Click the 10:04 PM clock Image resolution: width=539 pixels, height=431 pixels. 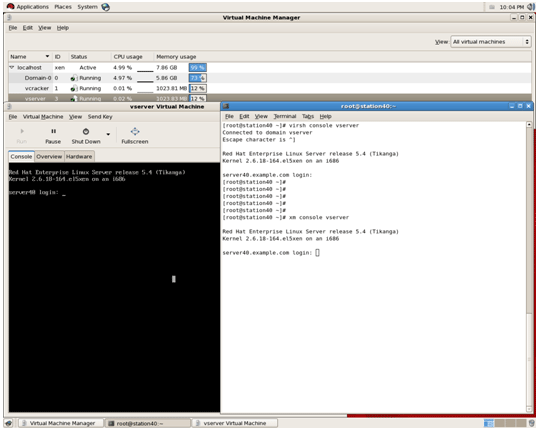click(x=512, y=7)
